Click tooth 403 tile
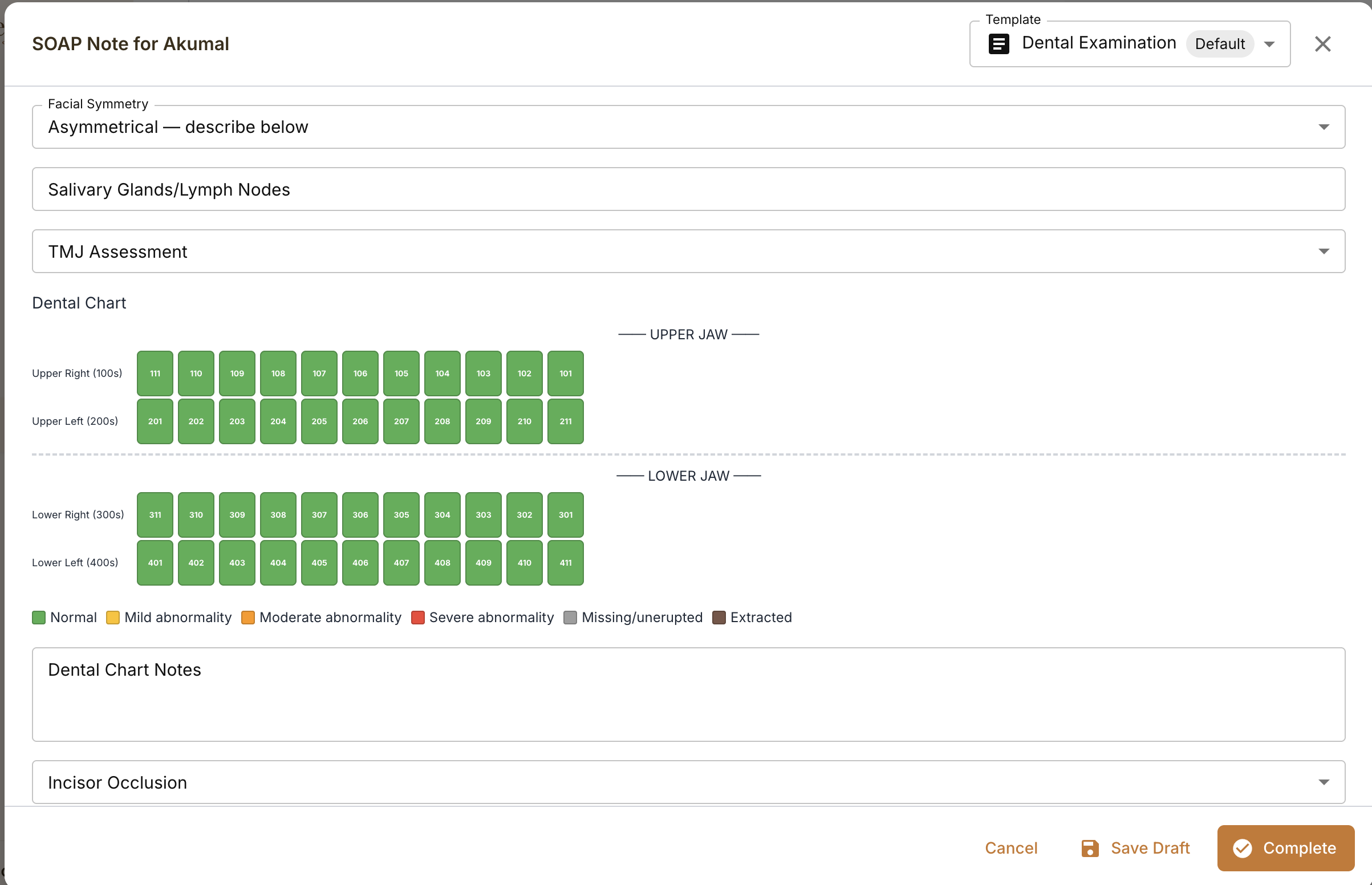Image resolution: width=1372 pixels, height=885 pixels. pyautogui.click(x=237, y=563)
